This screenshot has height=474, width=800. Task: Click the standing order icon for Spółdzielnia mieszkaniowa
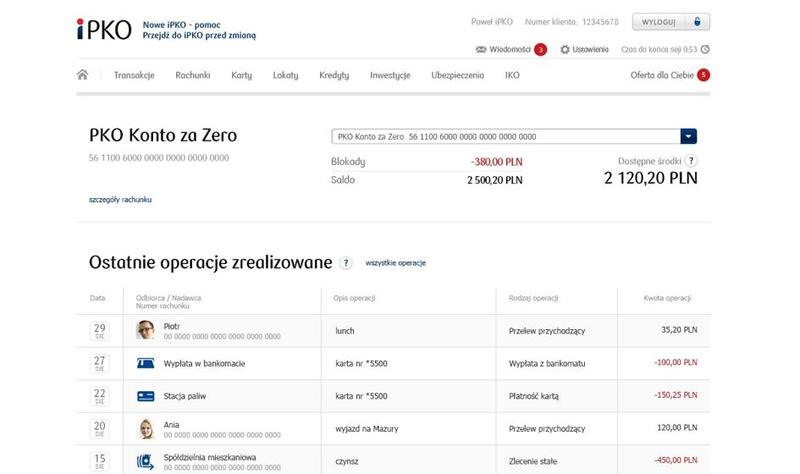click(x=145, y=461)
